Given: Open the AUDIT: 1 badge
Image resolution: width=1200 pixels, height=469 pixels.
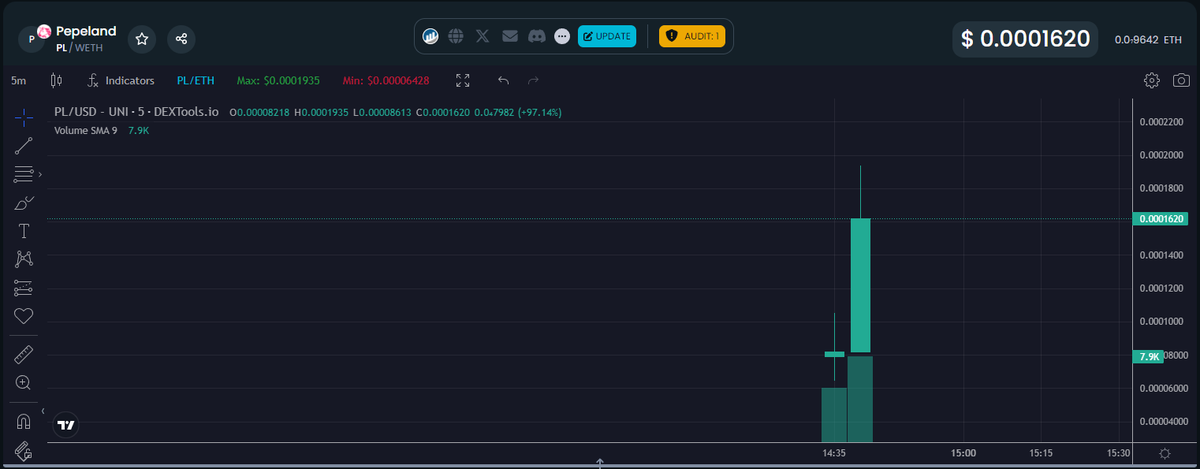Looking at the screenshot, I should (692, 36).
